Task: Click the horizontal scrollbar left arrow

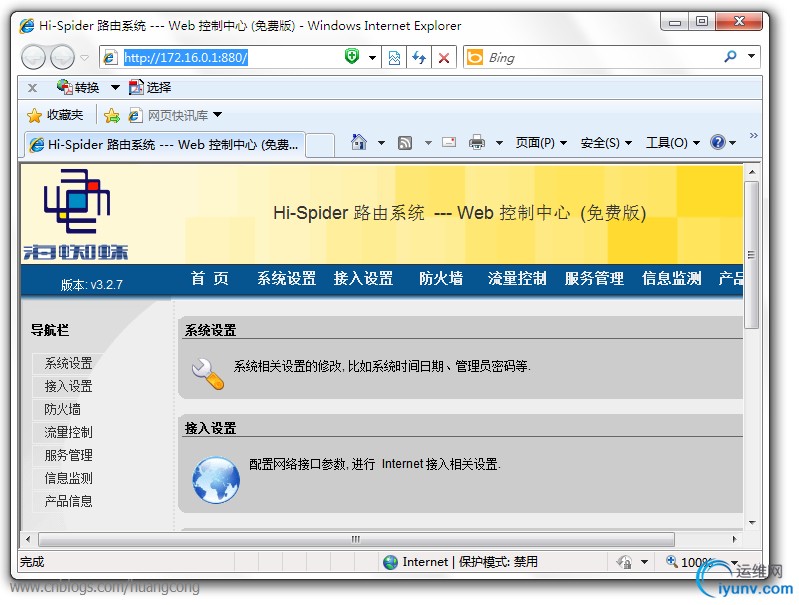Action: pos(28,539)
